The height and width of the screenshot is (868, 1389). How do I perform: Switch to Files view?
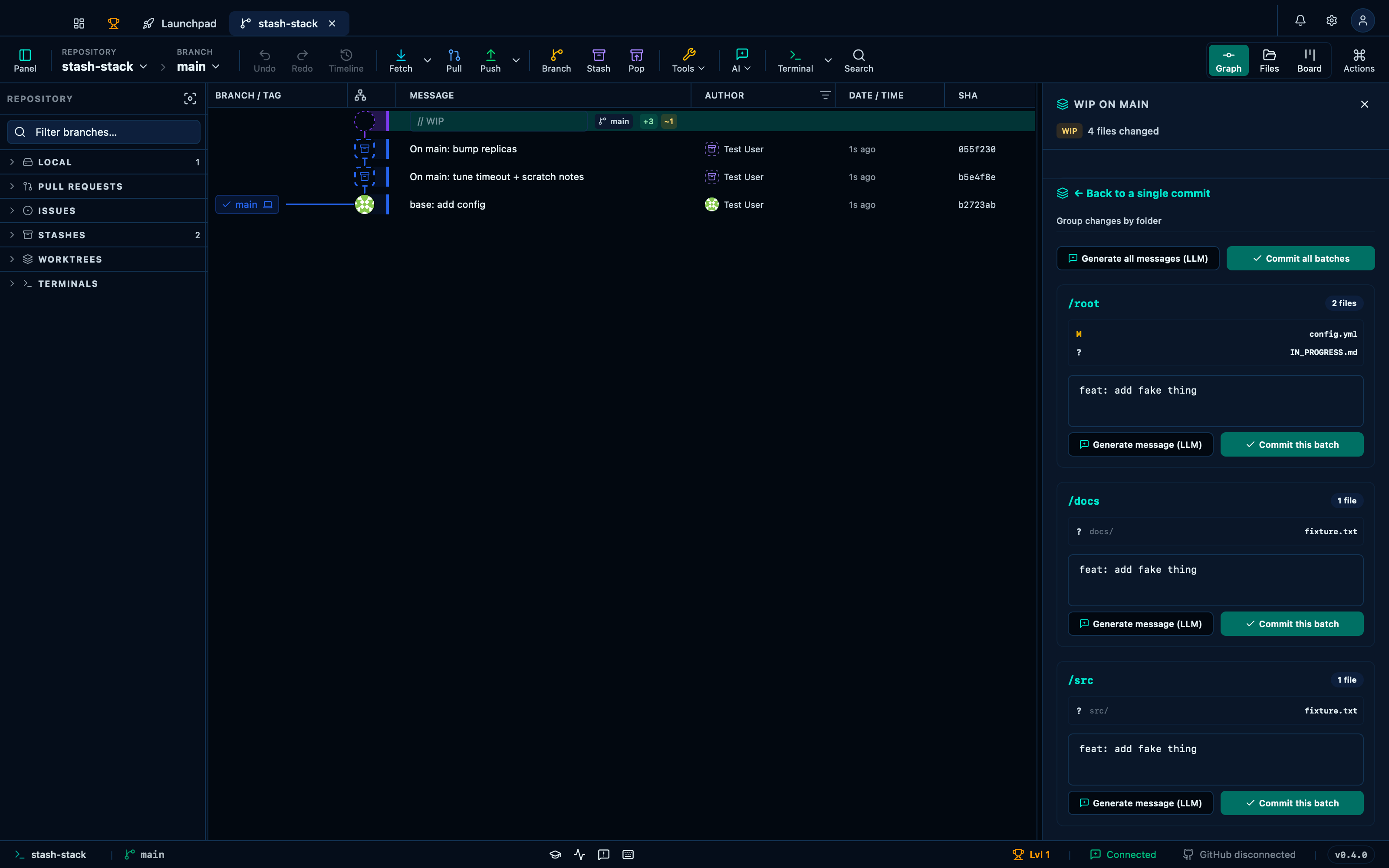pos(1269,60)
